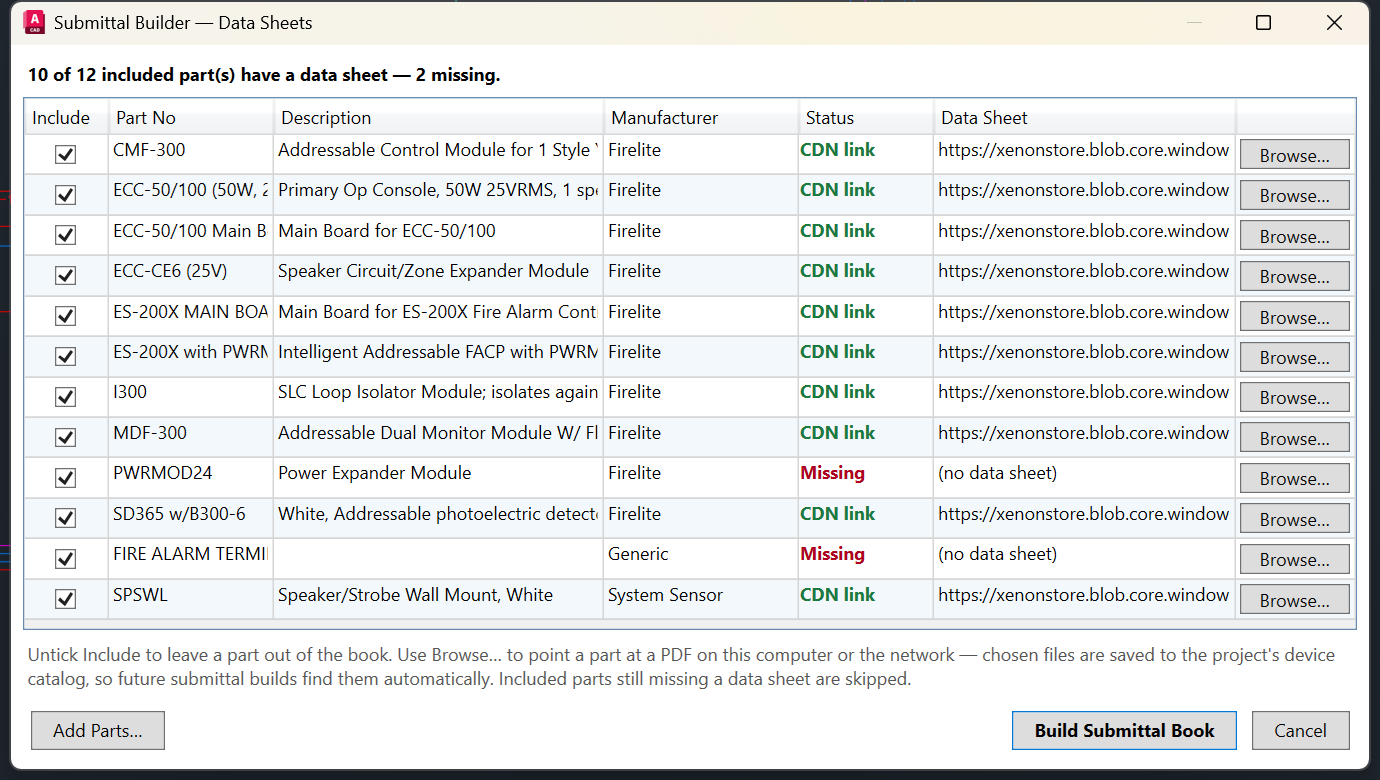The image size is (1380, 780).
Task: Click 'Speaker/Strobe Wall Mount, White' description
Action: pos(415,595)
